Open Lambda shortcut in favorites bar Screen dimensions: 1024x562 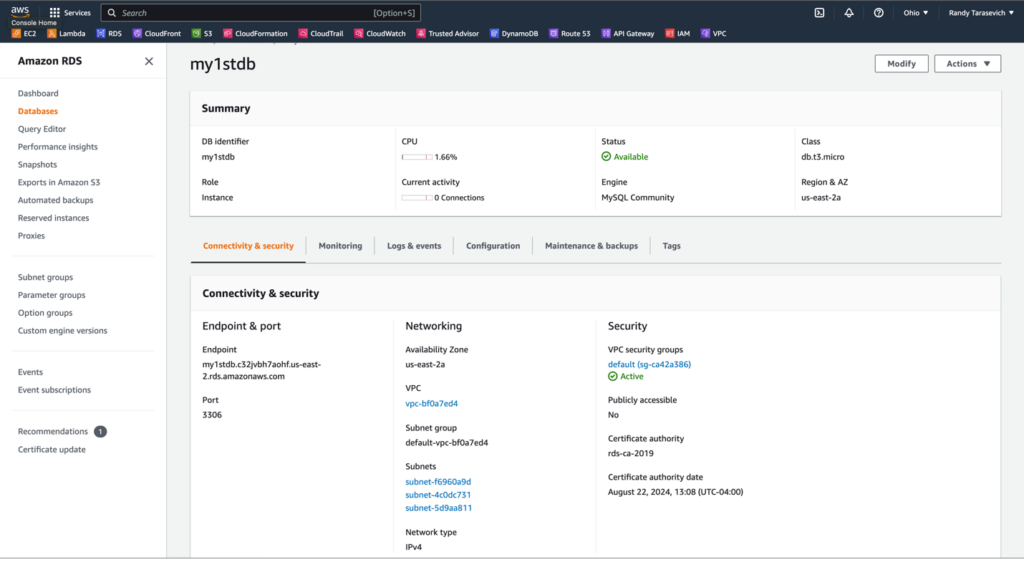(x=66, y=33)
